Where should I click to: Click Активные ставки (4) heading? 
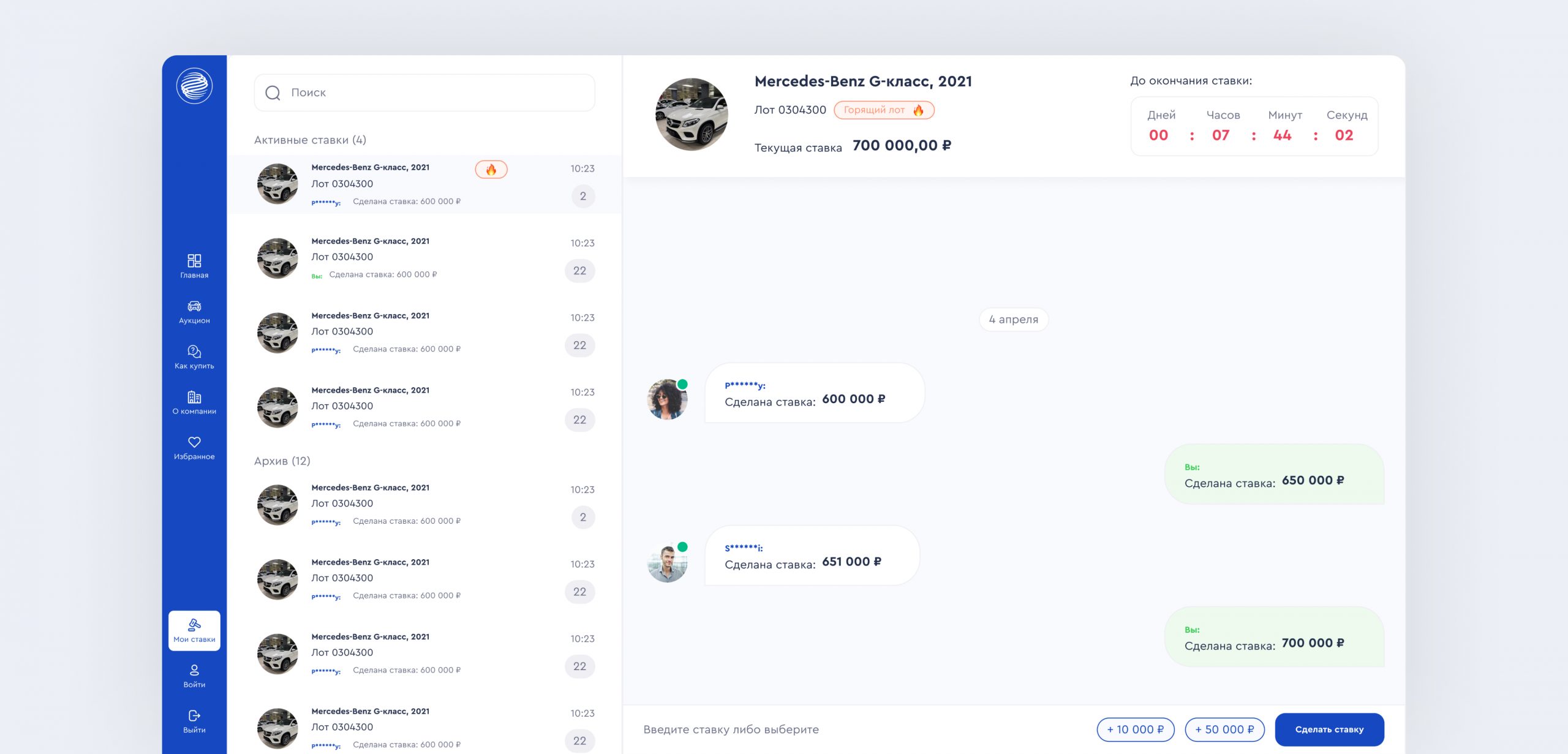(x=310, y=140)
